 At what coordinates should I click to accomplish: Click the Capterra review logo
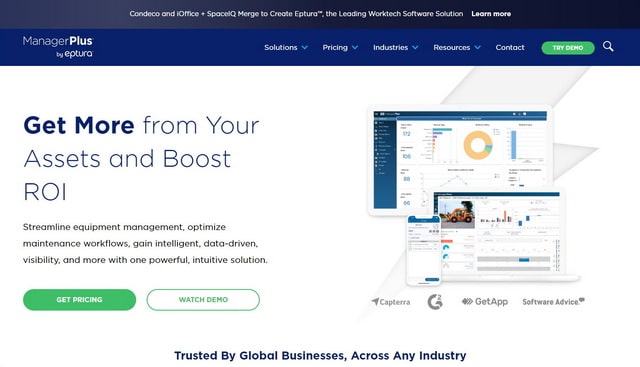pos(391,302)
